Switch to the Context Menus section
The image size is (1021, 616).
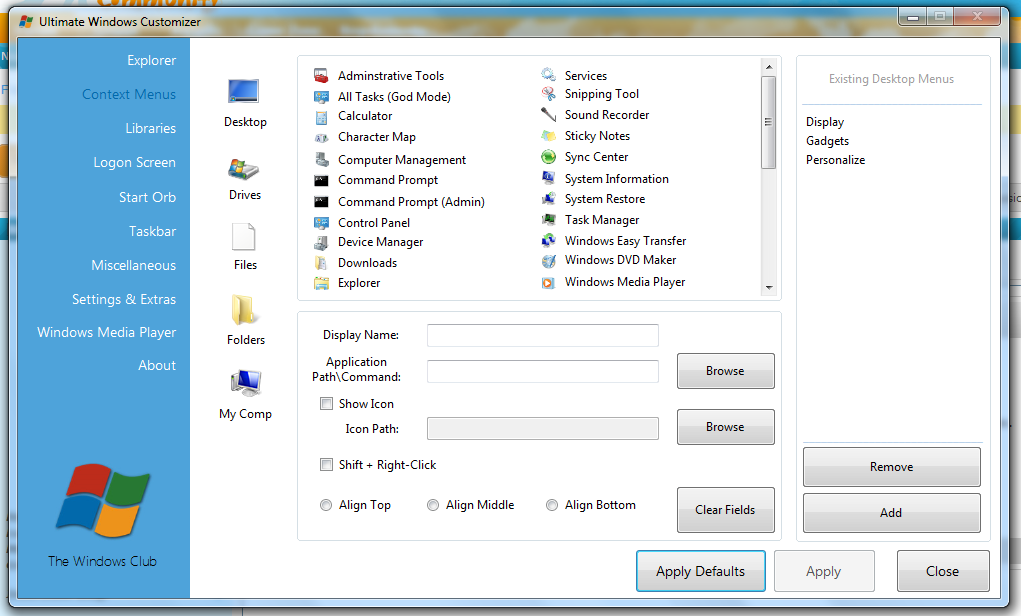(129, 94)
